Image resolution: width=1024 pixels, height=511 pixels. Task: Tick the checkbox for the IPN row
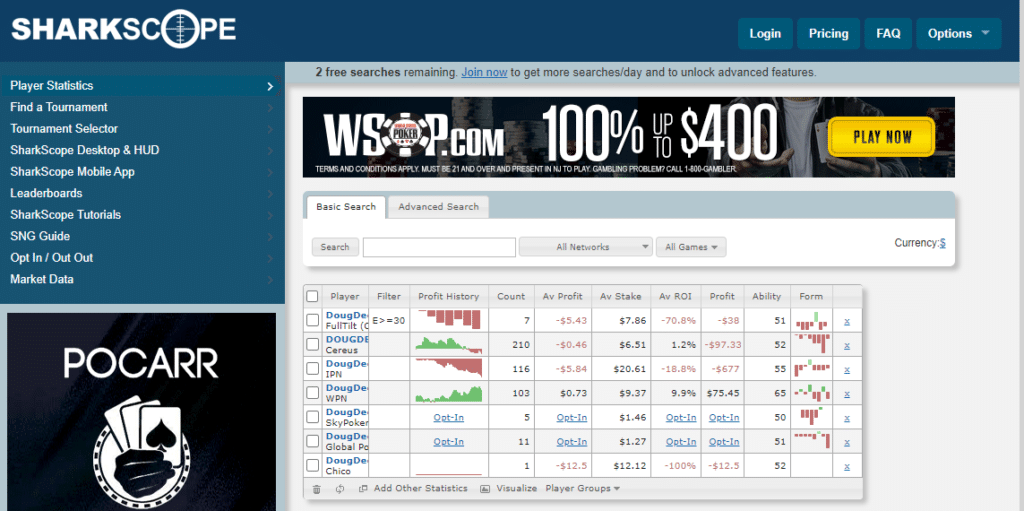coord(312,368)
